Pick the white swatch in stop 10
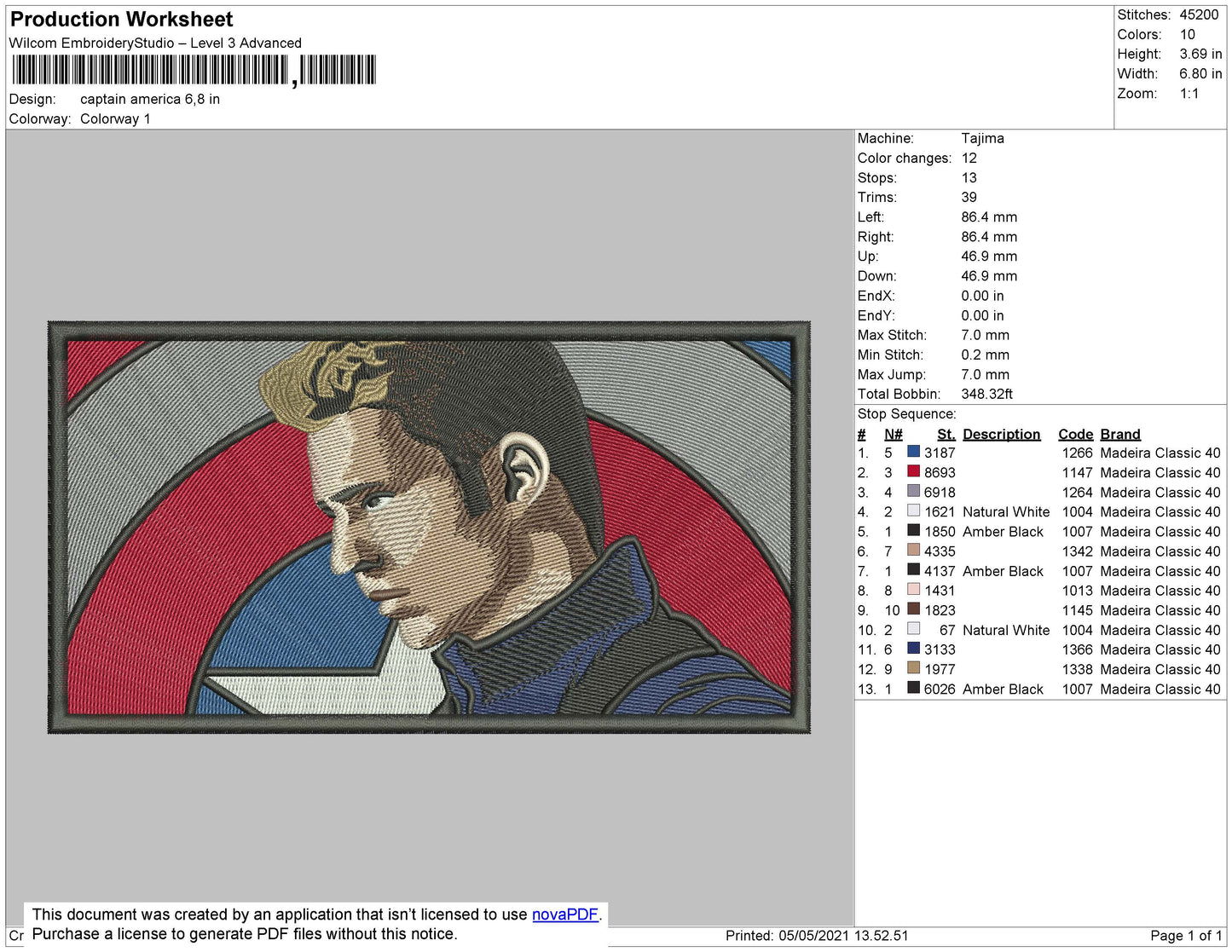Image resolution: width=1232 pixels, height=952 pixels. tap(913, 629)
